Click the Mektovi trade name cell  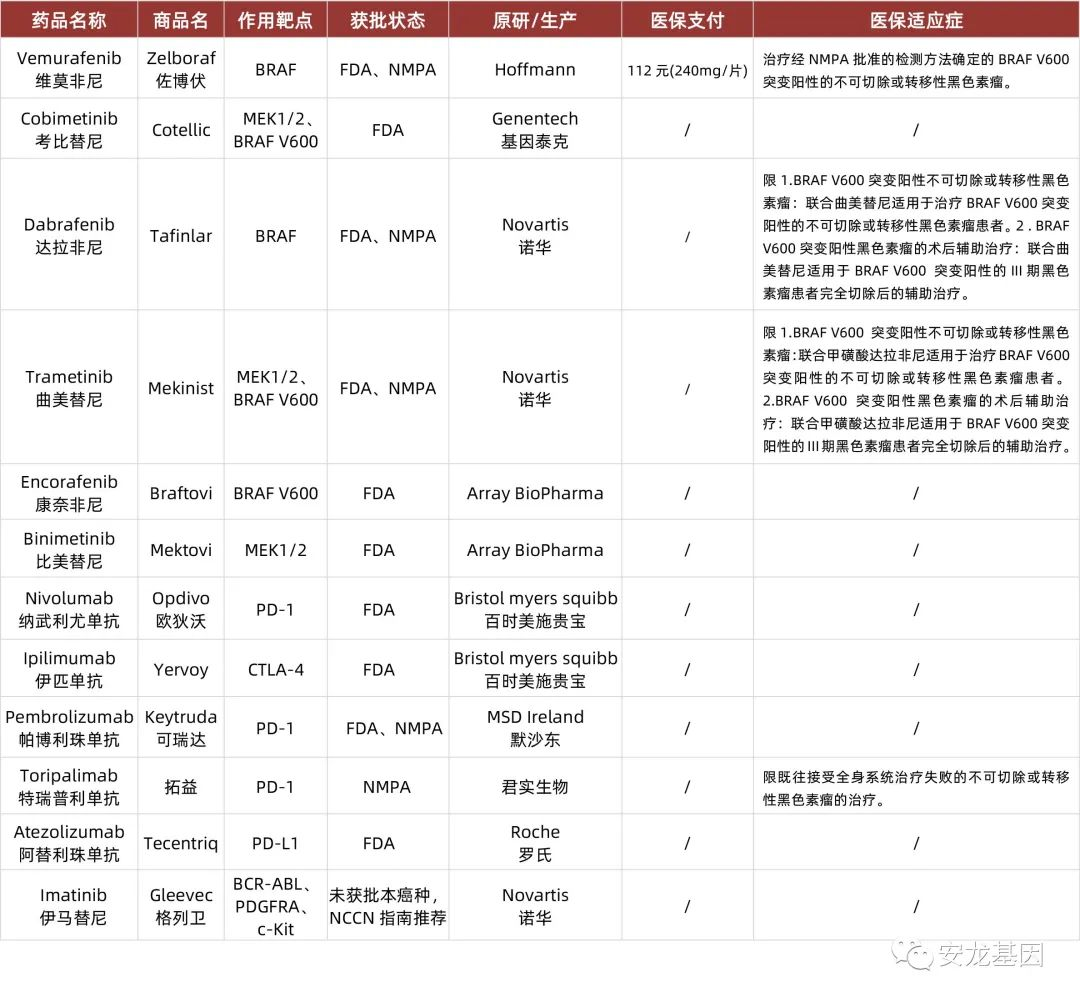(181, 550)
